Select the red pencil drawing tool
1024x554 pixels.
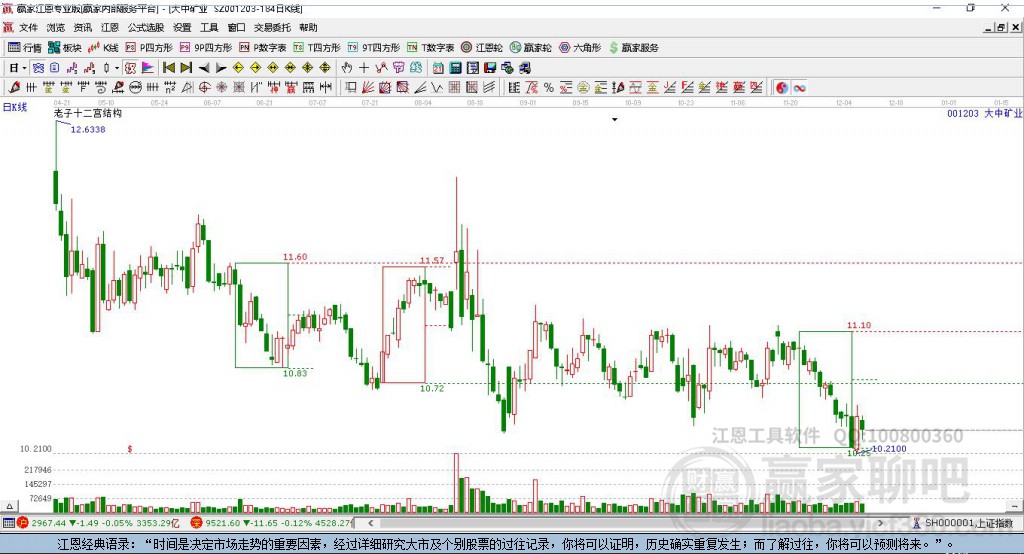[14, 88]
